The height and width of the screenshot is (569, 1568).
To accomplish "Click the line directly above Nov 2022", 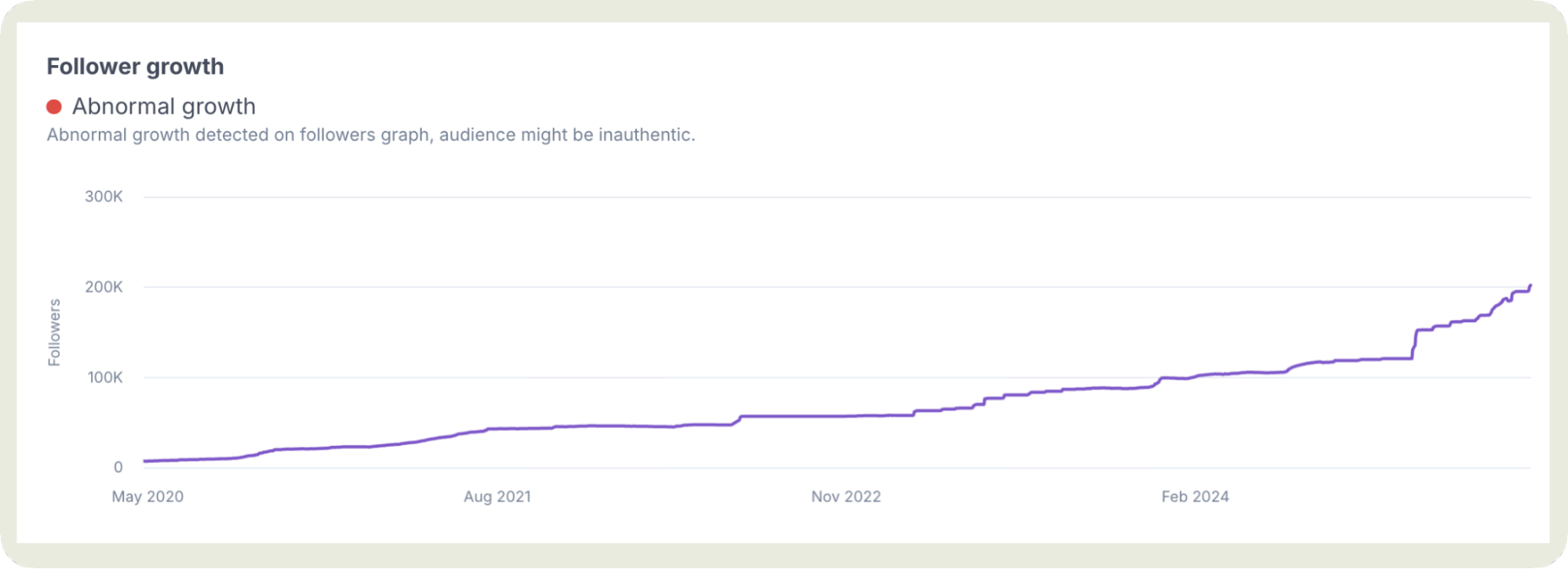I will coord(846,416).
